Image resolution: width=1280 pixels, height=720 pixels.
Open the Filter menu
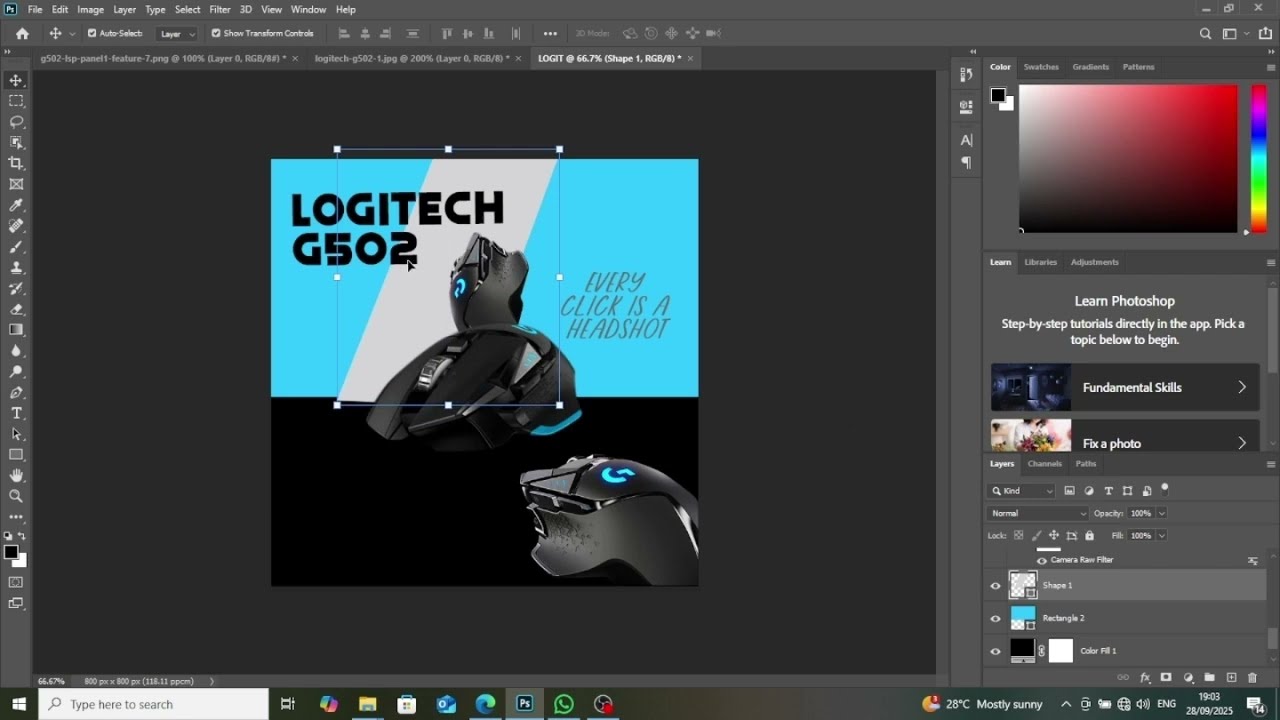pyautogui.click(x=220, y=9)
